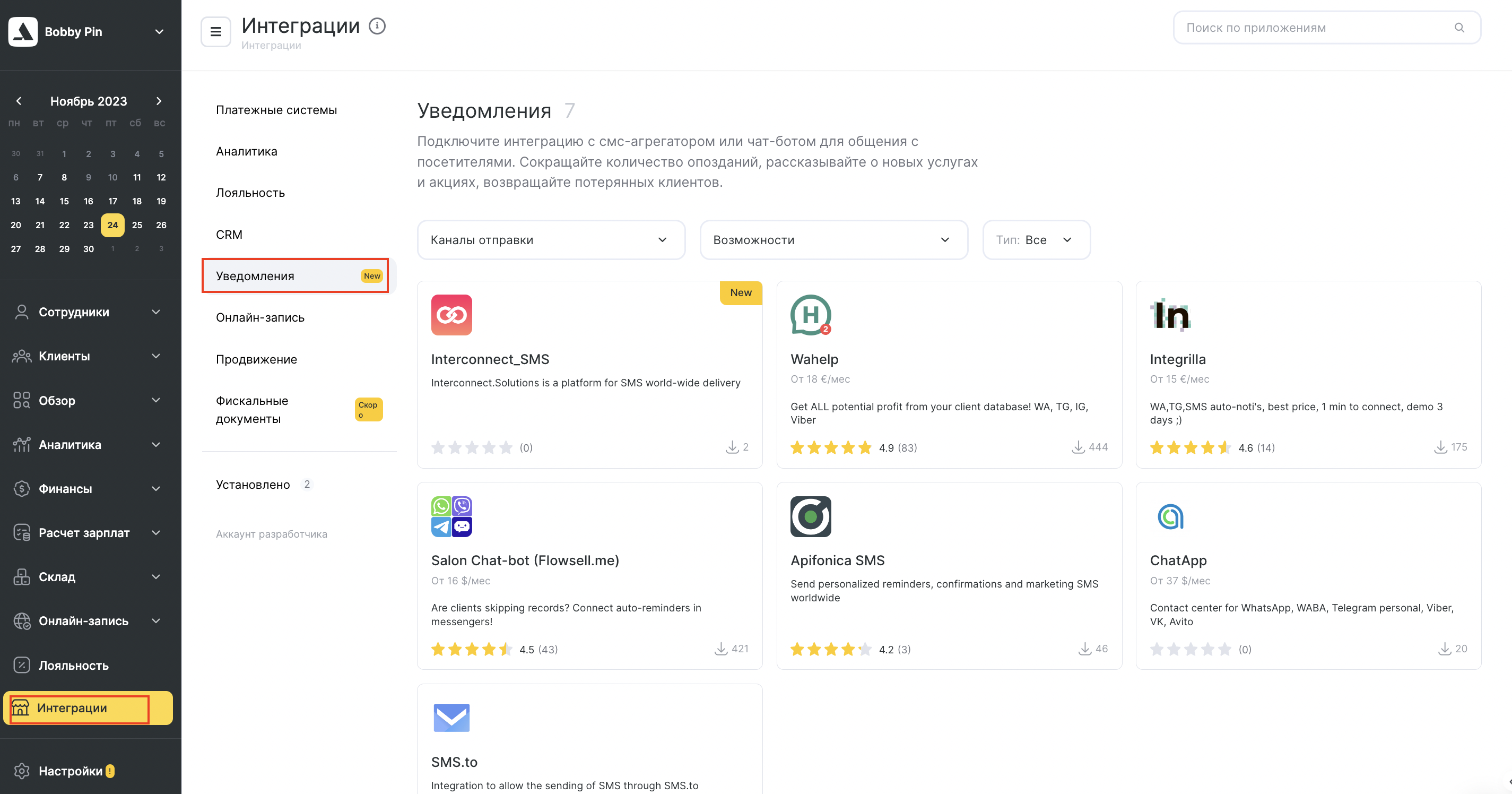Click the Ноябрь 2023 month label
Screen dimensions: 1512x794
tap(89, 101)
